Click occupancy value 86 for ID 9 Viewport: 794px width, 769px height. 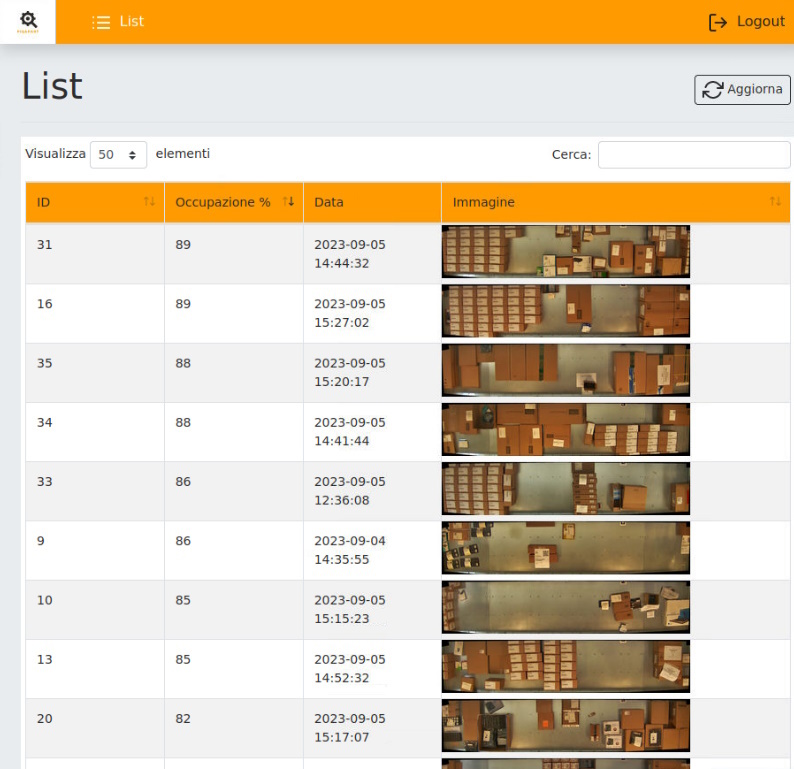coord(183,541)
